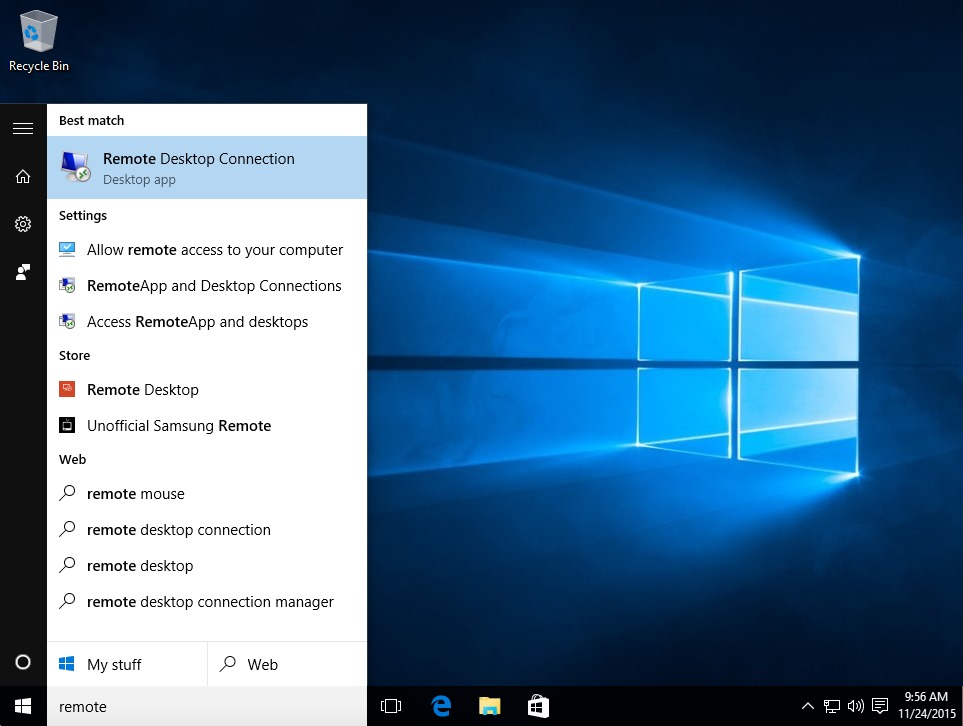Open File Explorer from taskbar
This screenshot has height=726, width=963.
point(489,706)
